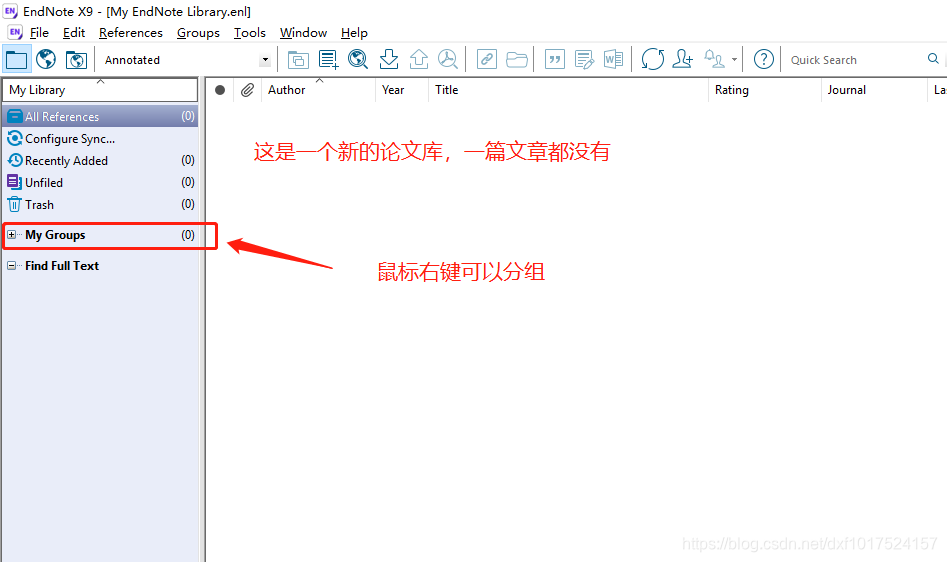The image size is (947, 562).
Task: Open the File menu
Action: (39, 33)
